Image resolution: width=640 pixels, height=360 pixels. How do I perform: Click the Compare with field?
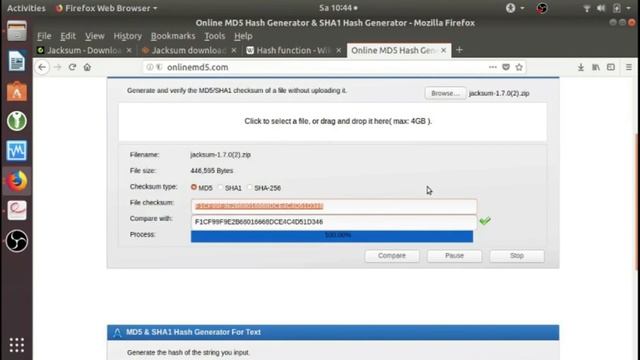[333, 222]
